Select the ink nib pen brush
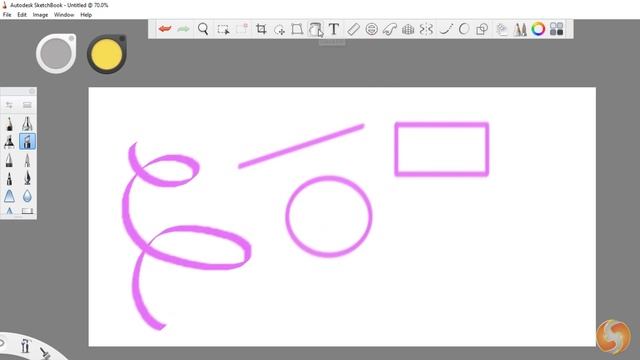 (27, 178)
